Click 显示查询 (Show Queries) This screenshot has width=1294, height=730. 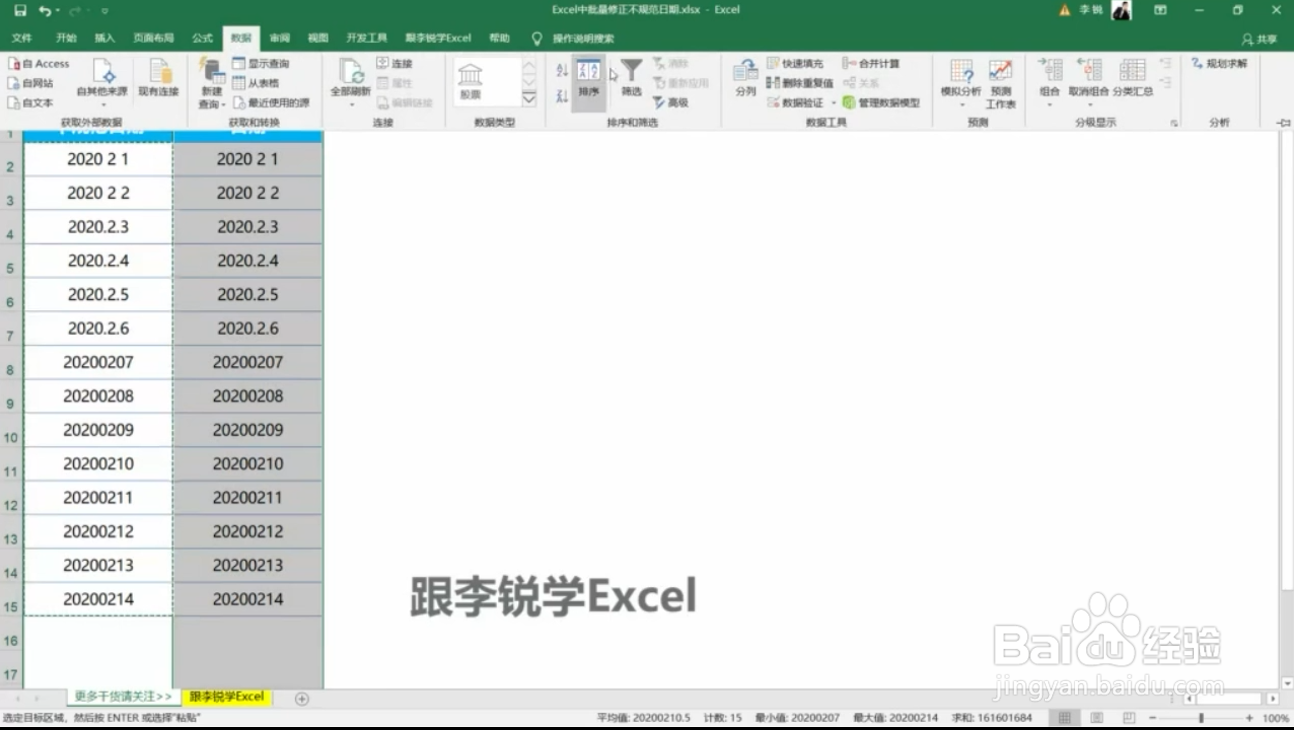(x=261, y=64)
